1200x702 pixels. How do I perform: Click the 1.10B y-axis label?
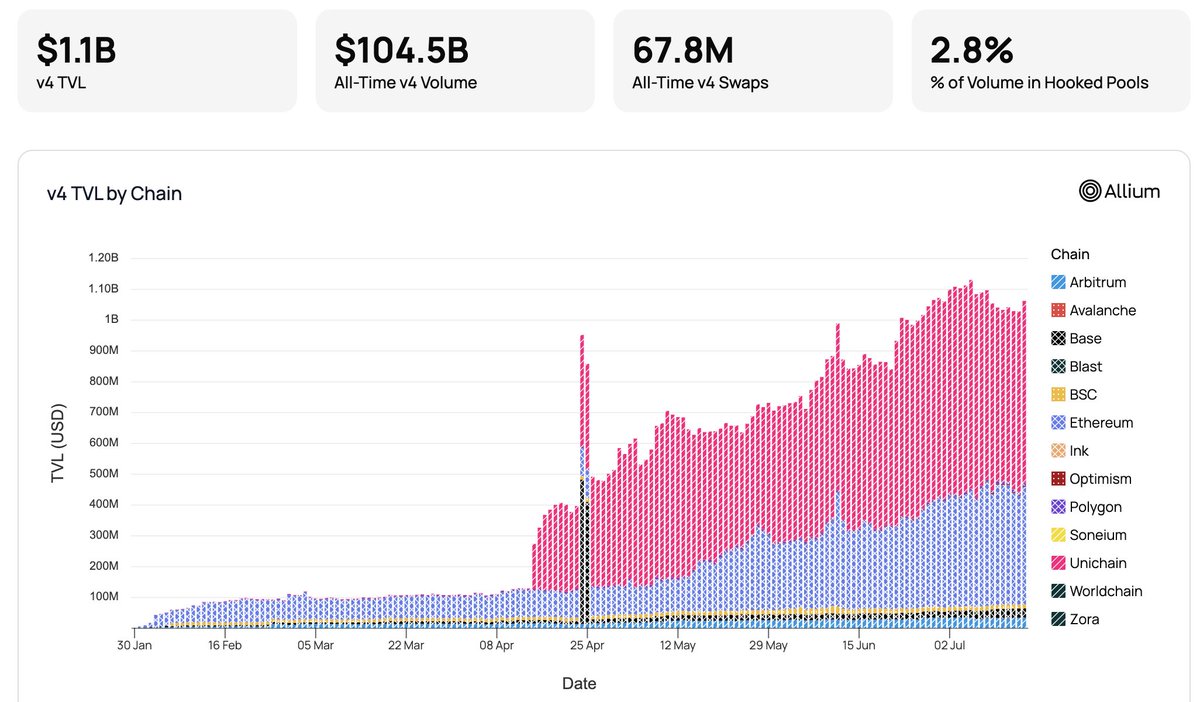102,289
